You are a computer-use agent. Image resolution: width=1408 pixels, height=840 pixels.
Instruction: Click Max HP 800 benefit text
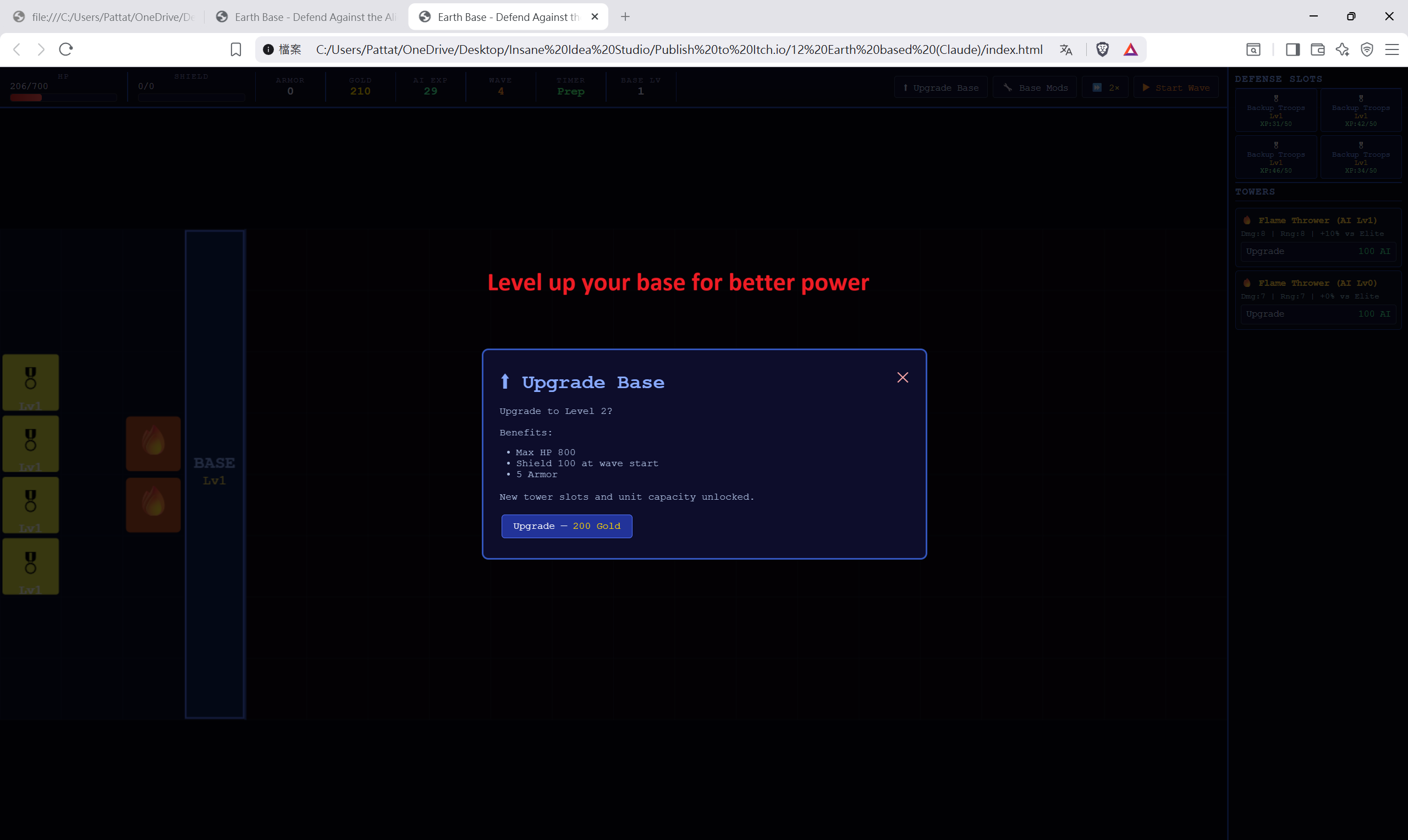pyautogui.click(x=545, y=452)
